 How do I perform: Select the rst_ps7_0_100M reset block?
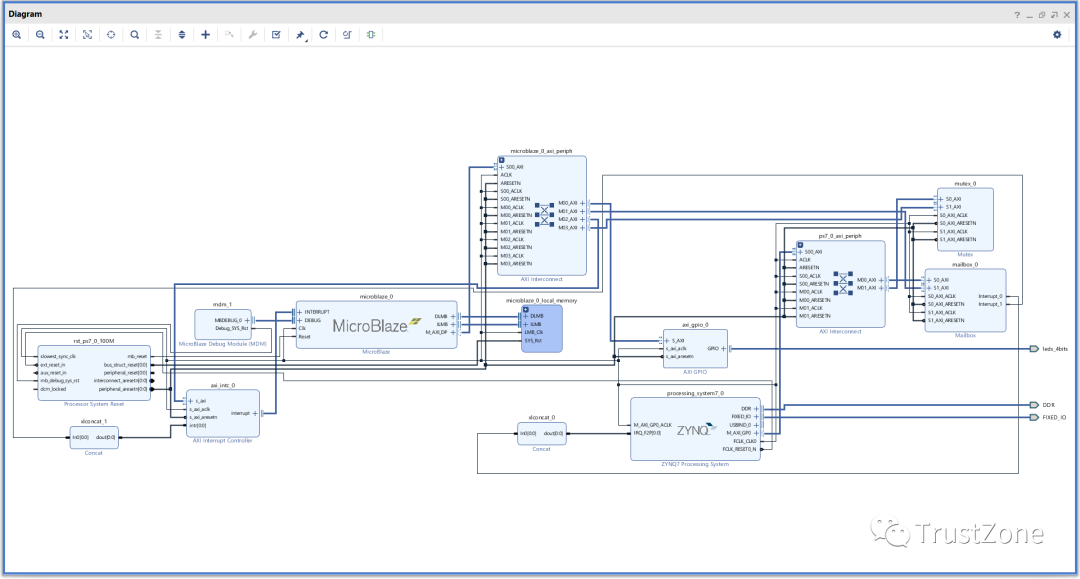[x=94, y=372]
